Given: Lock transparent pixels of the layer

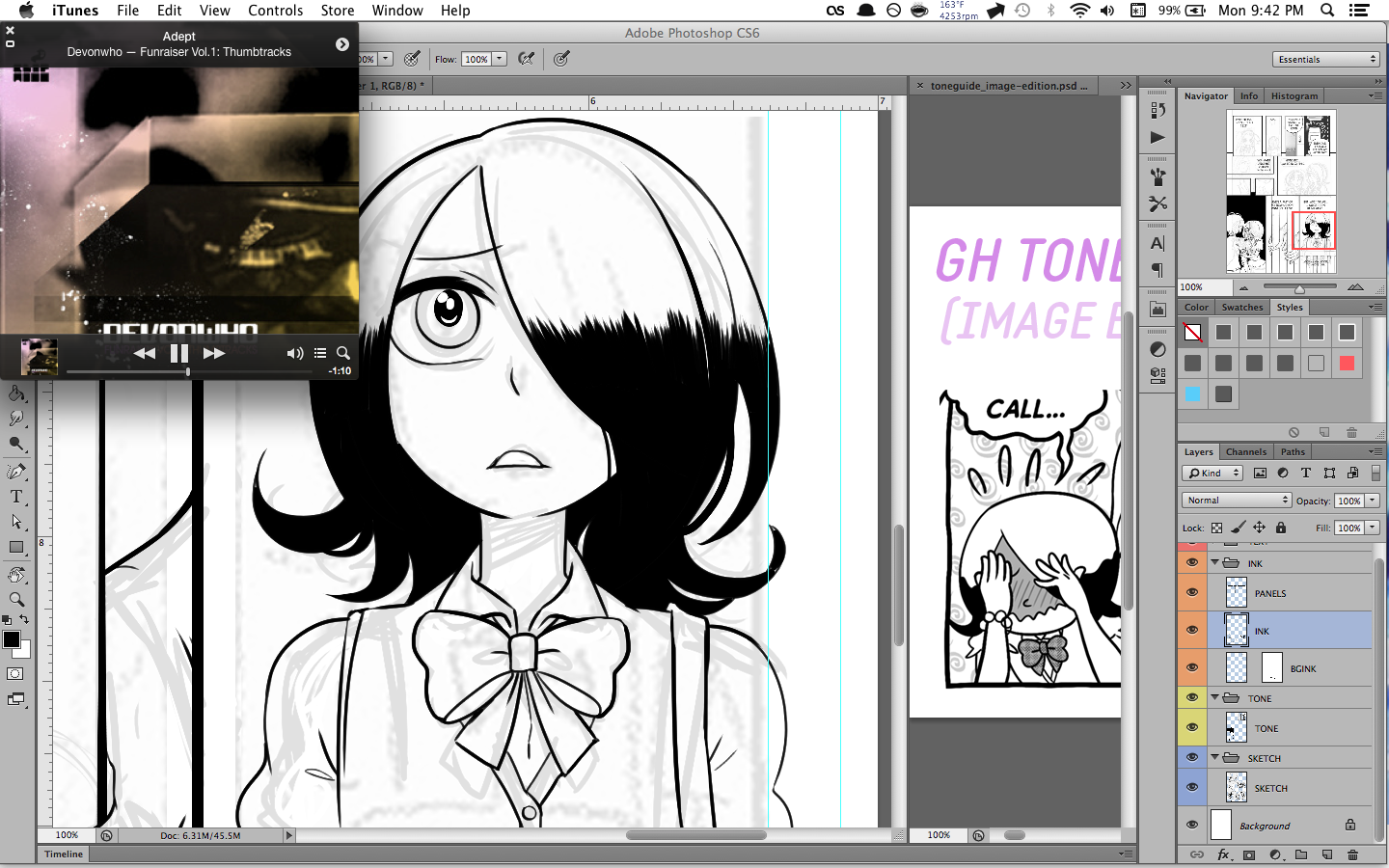Looking at the screenshot, I should click(1217, 528).
